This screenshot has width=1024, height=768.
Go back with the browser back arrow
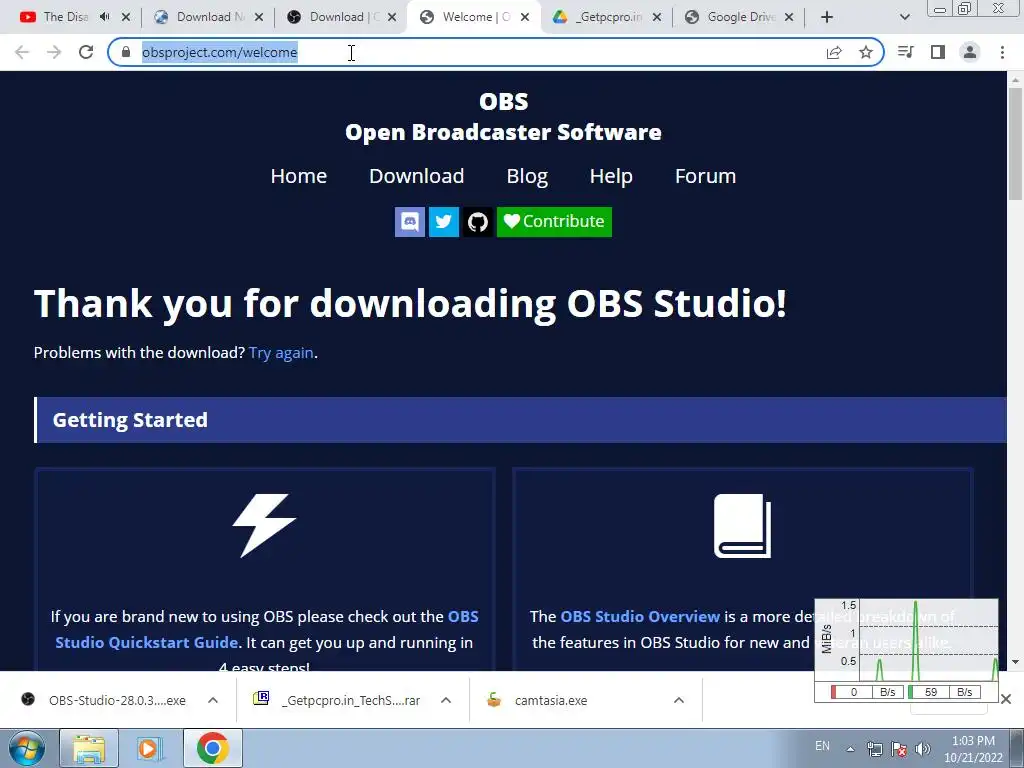(x=22, y=52)
